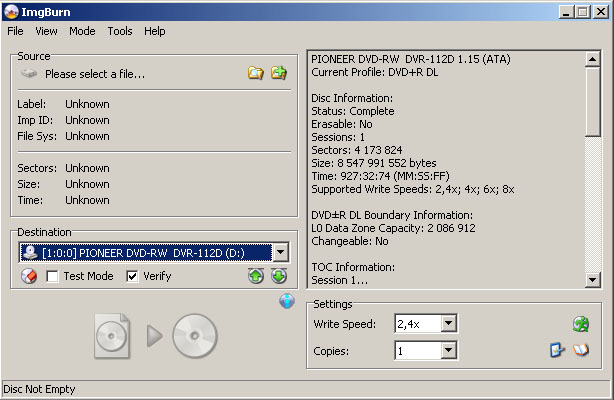Click the 'Time: 927:32:74' line

(x=381, y=176)
